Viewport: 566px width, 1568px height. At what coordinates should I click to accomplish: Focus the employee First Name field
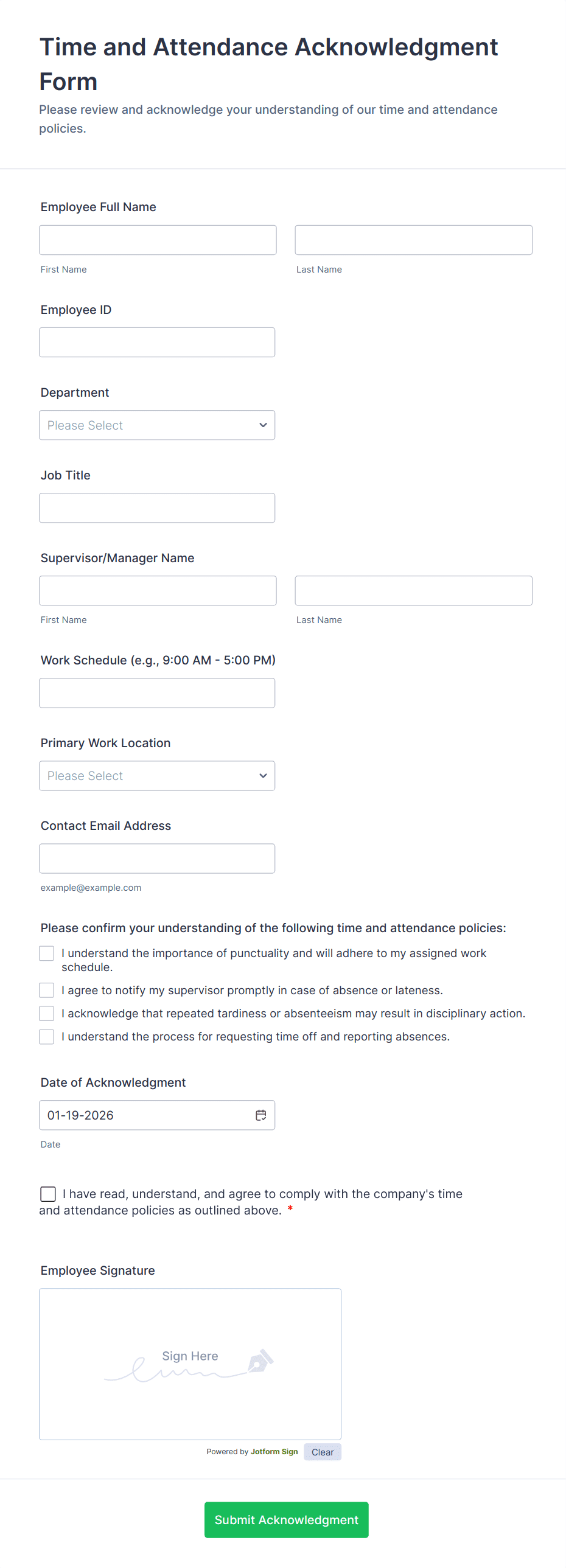pyautogui.click(x=158, y=240)
